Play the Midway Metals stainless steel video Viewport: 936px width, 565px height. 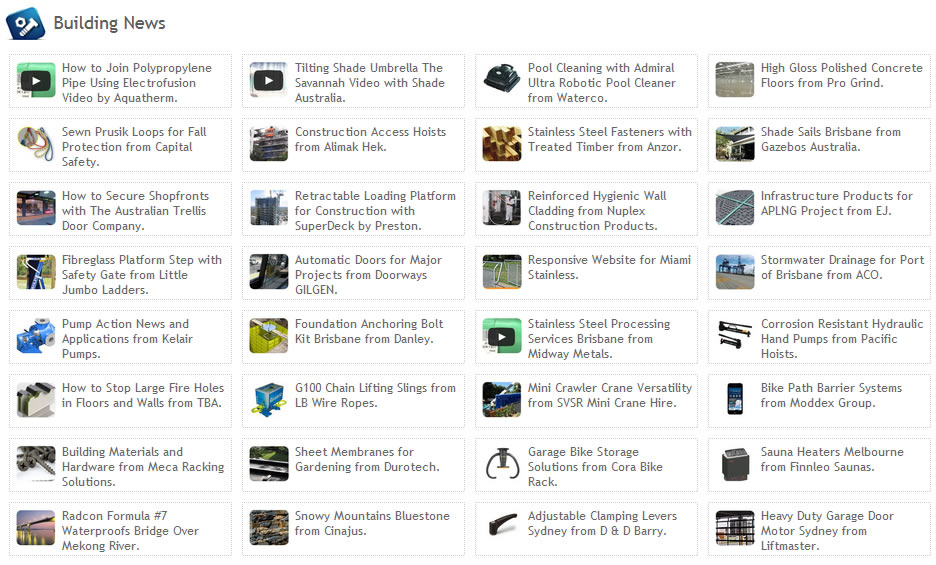pos(501,336)
